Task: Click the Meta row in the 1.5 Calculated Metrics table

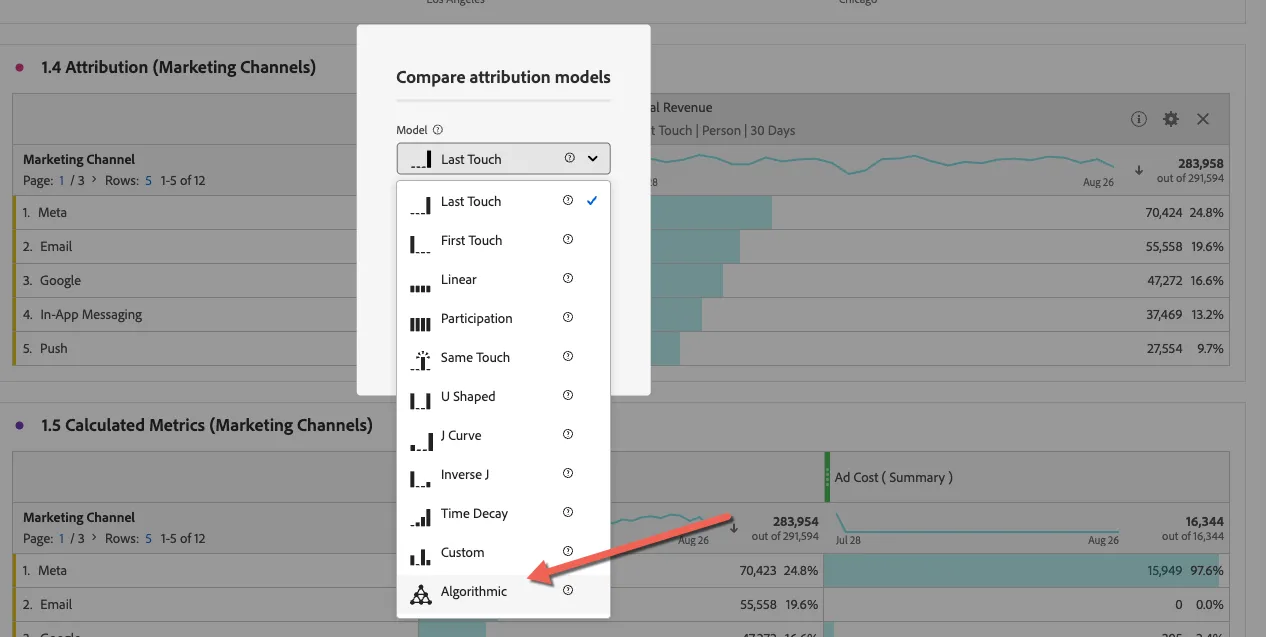Action: 623,570
